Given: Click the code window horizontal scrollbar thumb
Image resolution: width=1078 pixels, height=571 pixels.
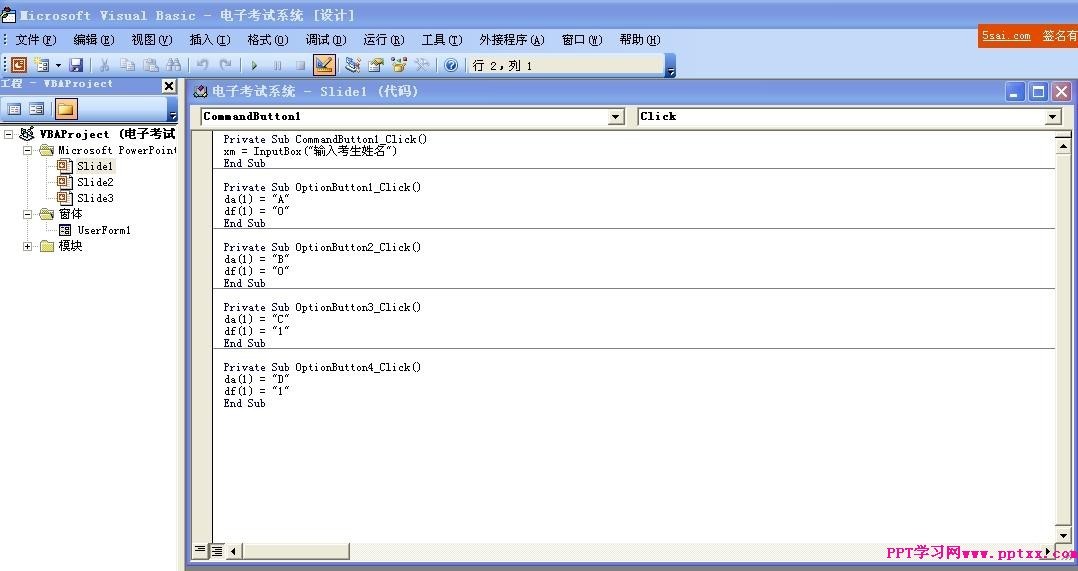Looking at the screenshot, I should tap(296, 550).
